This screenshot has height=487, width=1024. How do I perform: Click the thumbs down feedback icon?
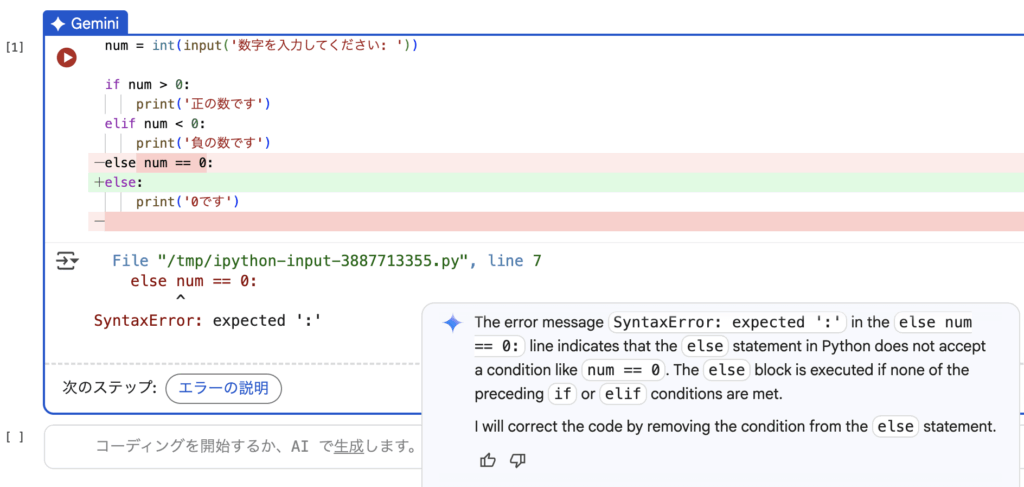518,460
